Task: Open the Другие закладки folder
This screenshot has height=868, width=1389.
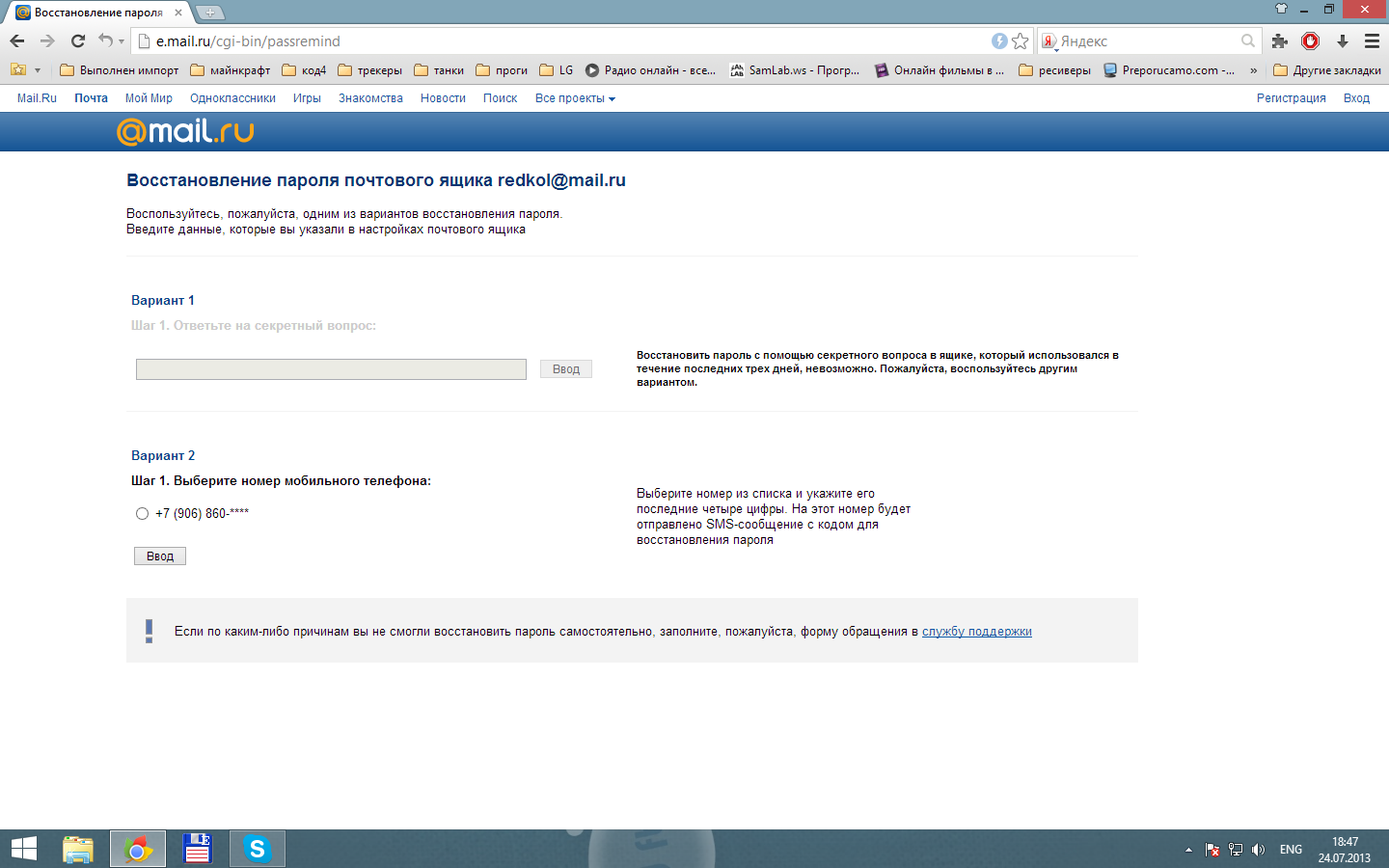Action: click(x=1327, y=70)
